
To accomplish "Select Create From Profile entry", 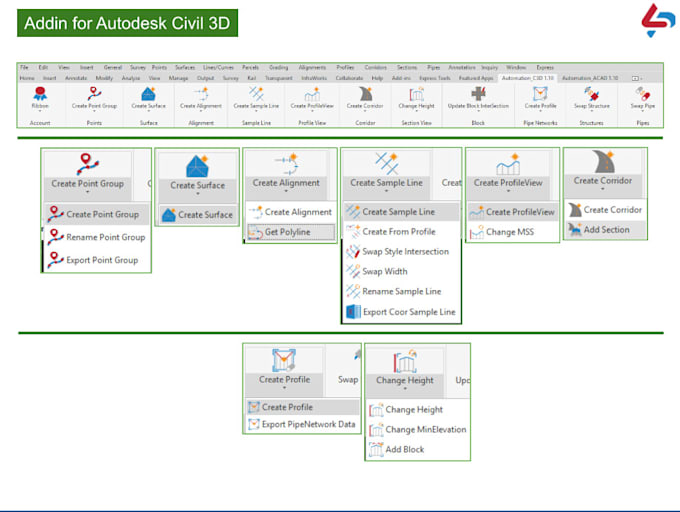I will [x=401, y=232].
